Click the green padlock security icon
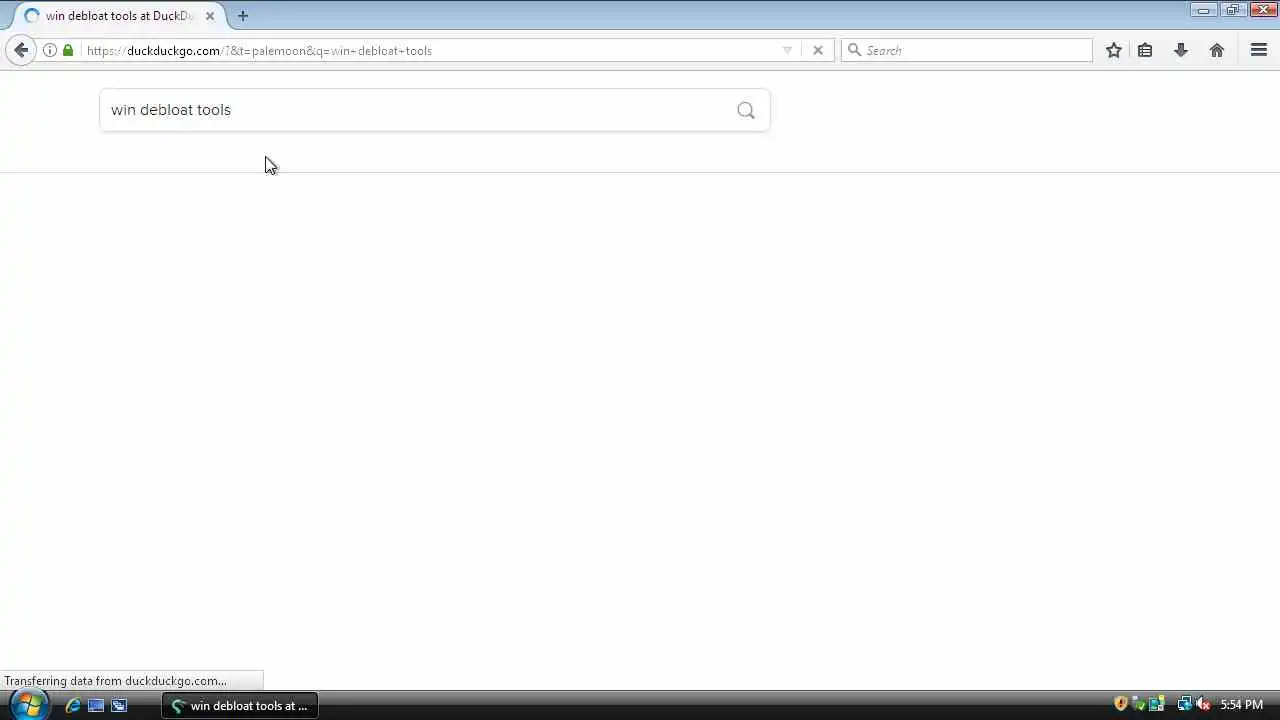 (x=68, y=50)
